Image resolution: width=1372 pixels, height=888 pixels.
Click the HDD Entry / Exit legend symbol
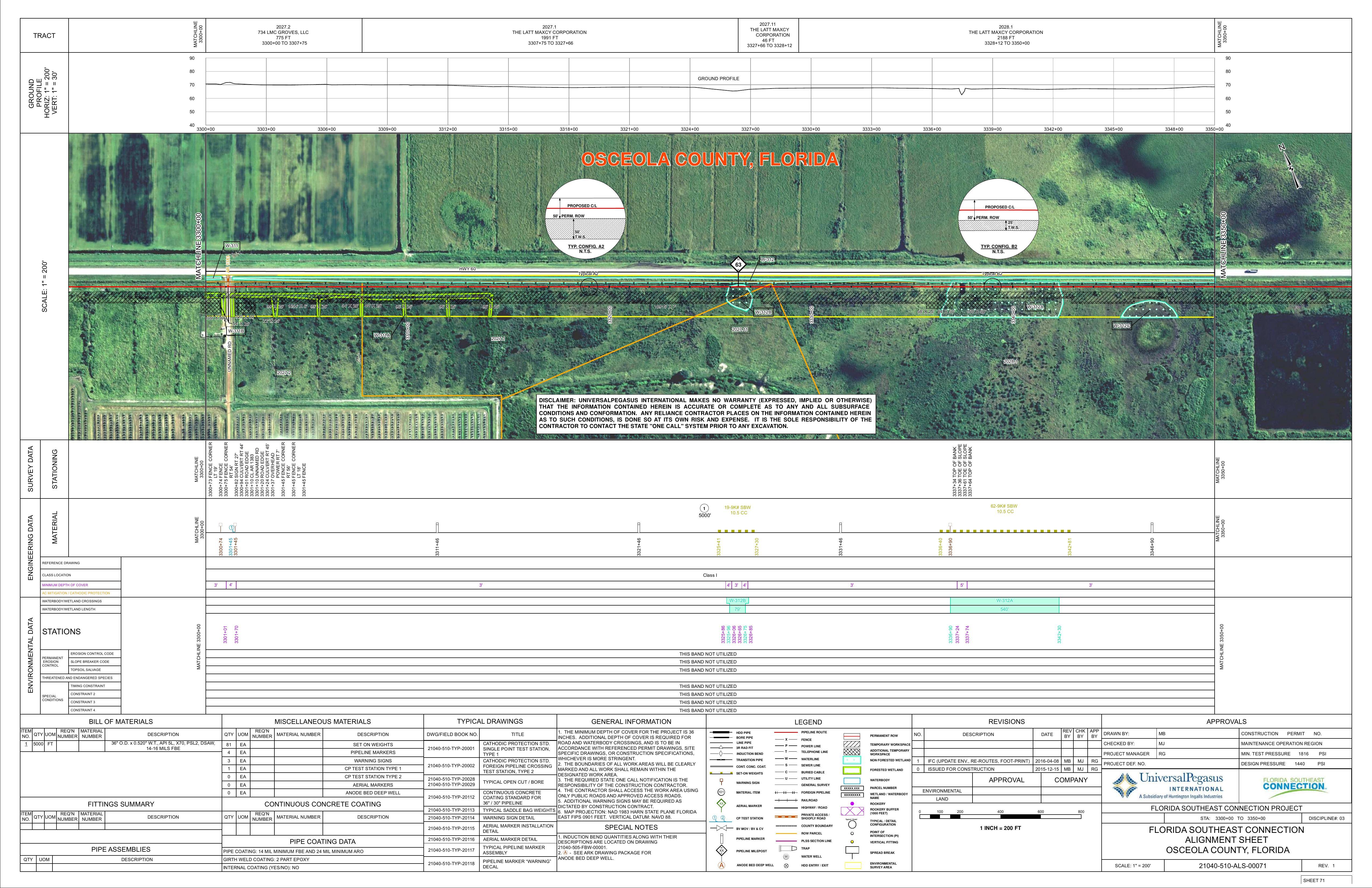click(786, 865)
